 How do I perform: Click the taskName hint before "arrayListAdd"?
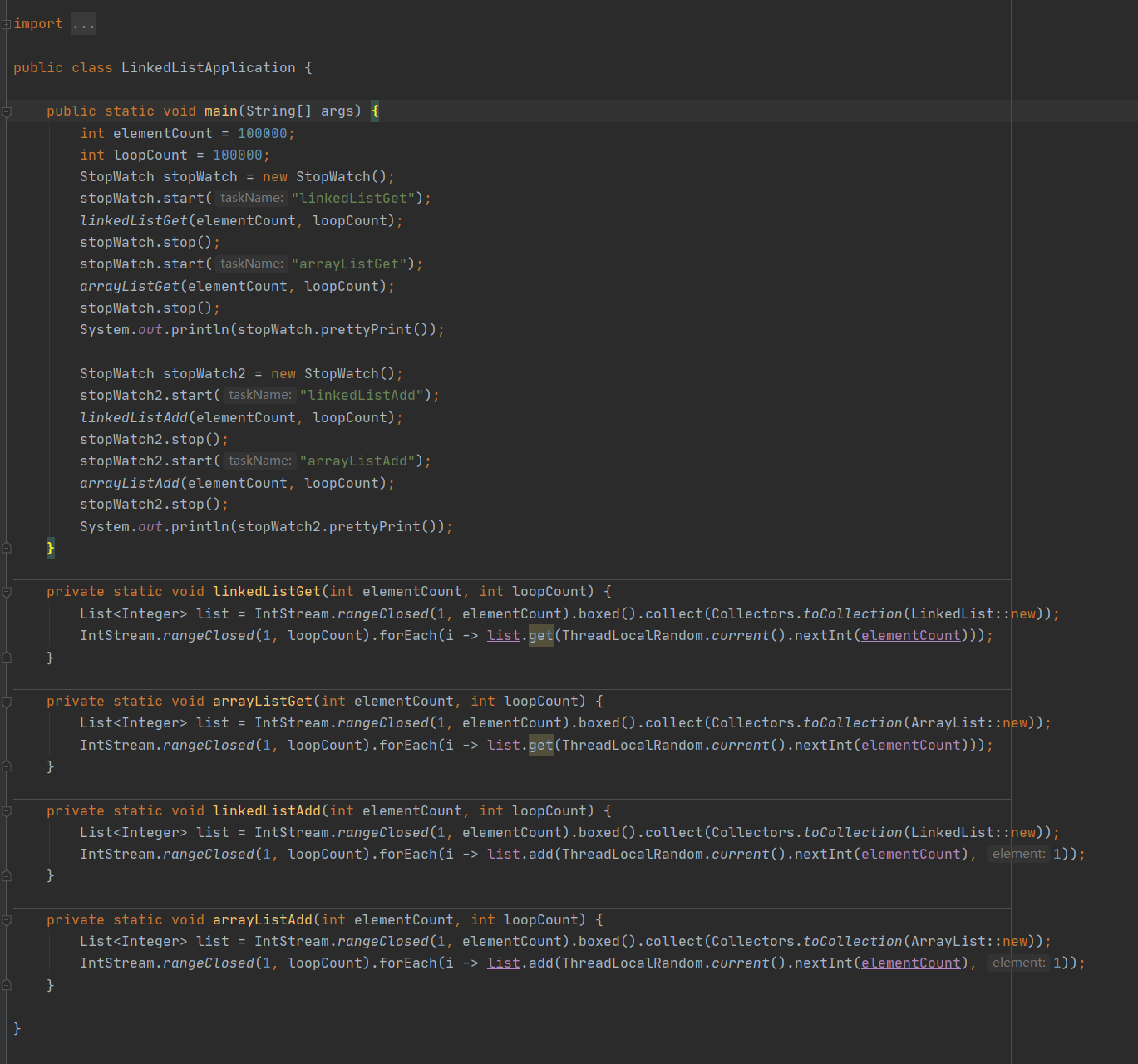[x=259, y=461]
